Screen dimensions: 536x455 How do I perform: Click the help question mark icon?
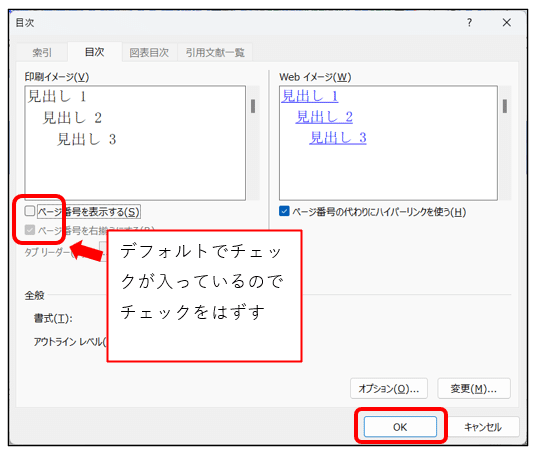[x=469, y=23]
